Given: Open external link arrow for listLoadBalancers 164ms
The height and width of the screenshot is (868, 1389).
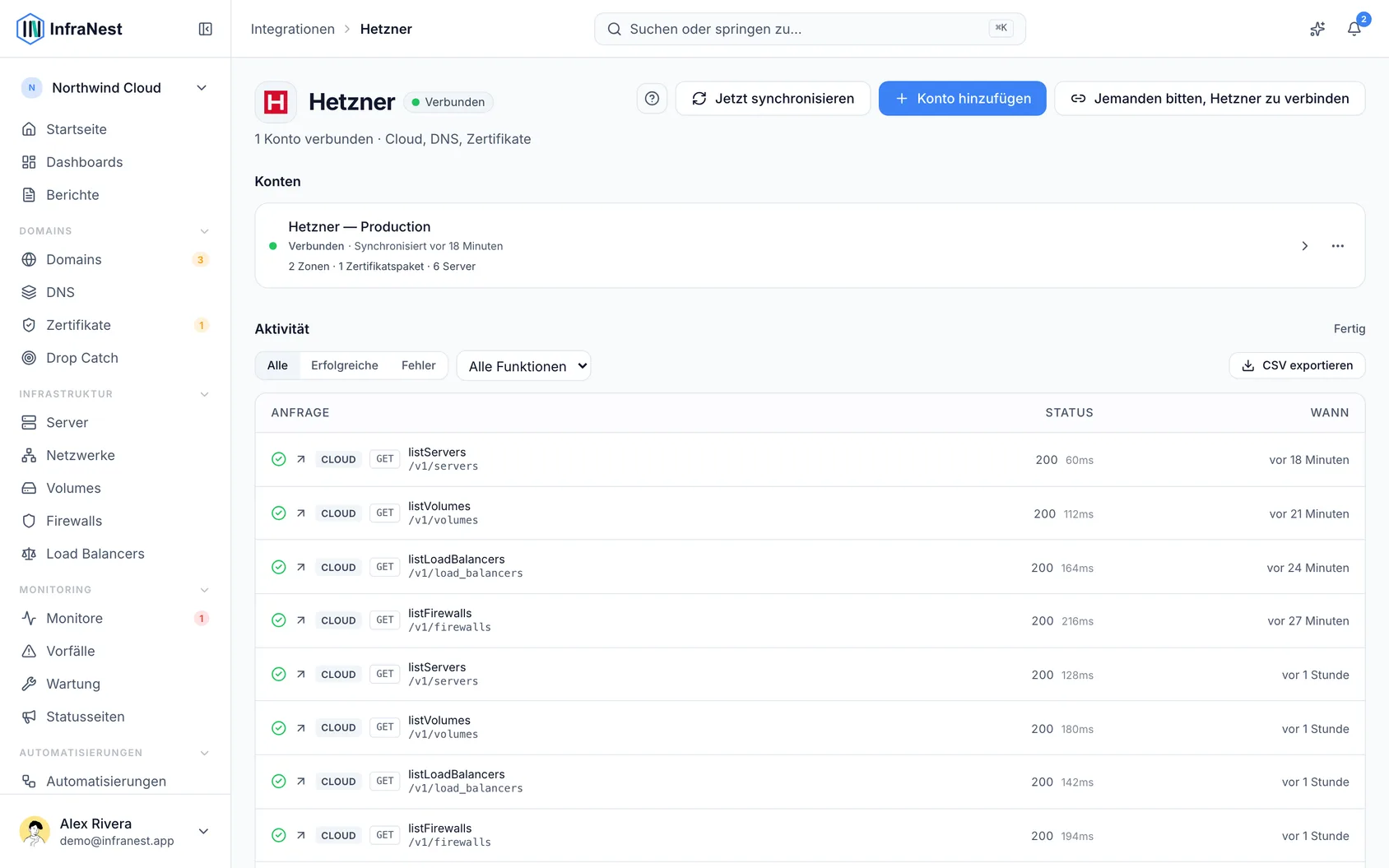Looking at the screenshot, I should [301, 567].
